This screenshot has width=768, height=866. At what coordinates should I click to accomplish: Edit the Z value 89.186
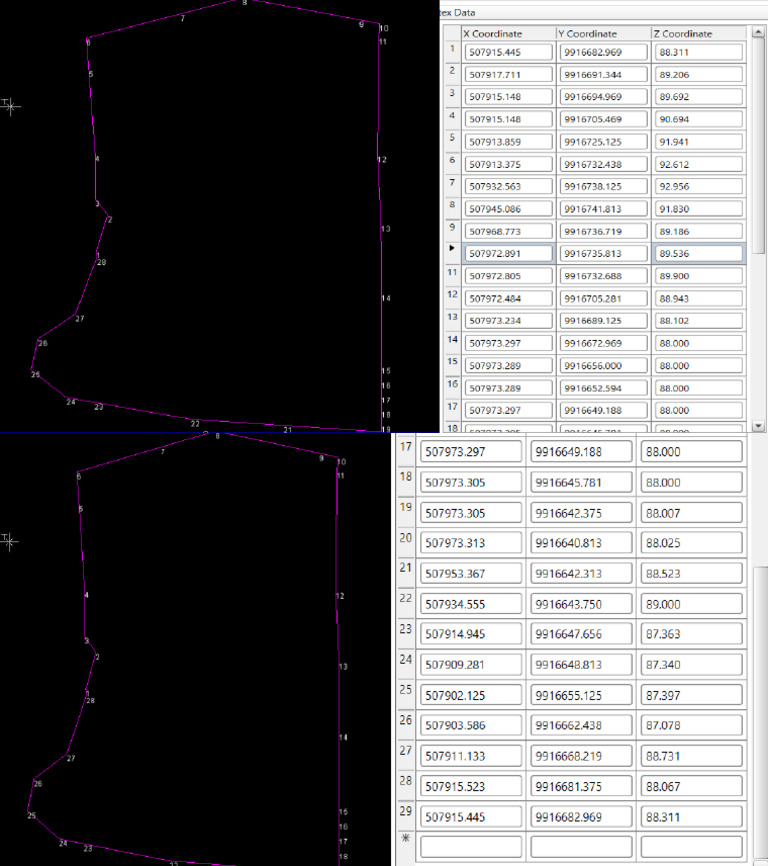(698, 231)
